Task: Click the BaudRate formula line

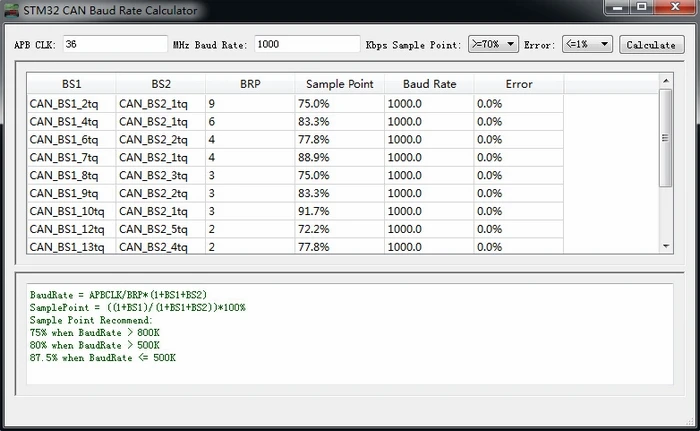Action: point(118,295)
